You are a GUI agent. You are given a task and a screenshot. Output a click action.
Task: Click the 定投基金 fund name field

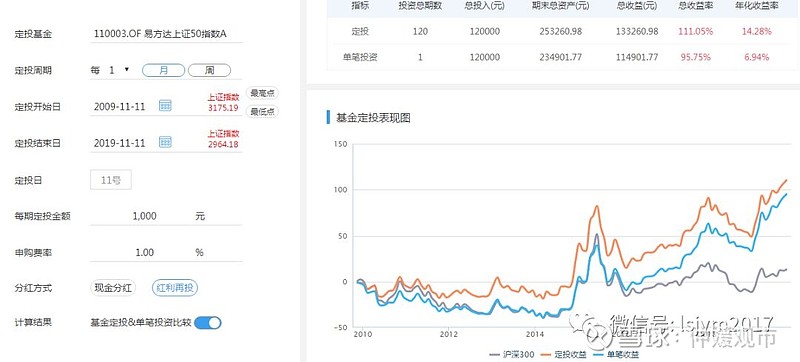tap(166, 34)
